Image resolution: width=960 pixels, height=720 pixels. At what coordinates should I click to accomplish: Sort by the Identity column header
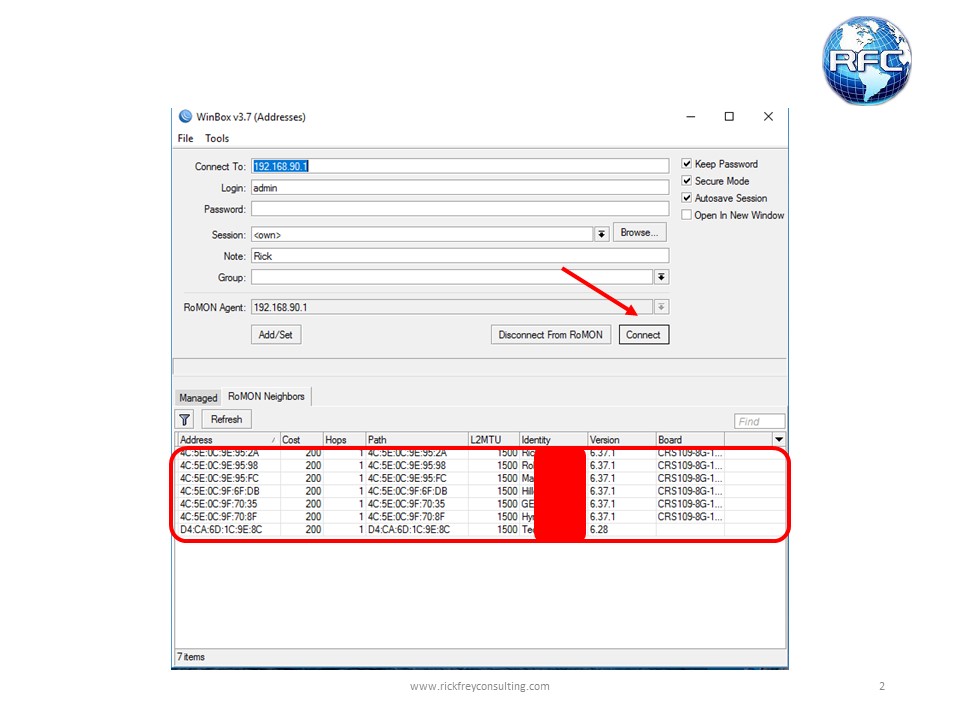pos(553,440)
